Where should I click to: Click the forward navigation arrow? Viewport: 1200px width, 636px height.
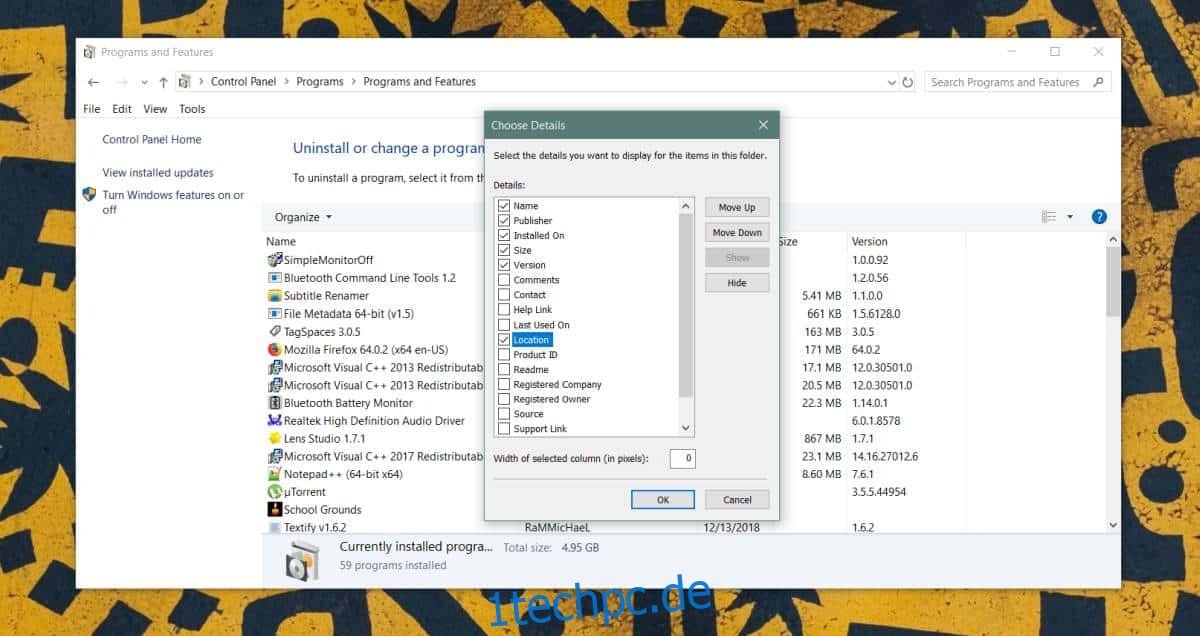(x=122, y=82)
